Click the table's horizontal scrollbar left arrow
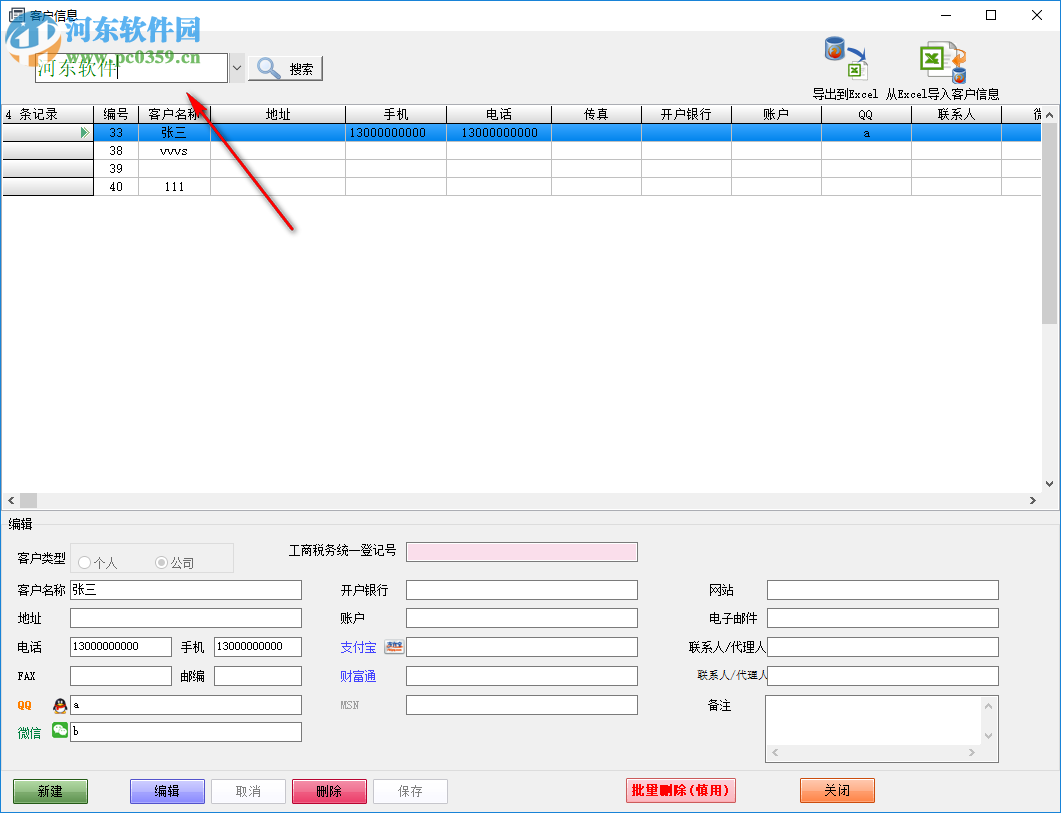The width and height of the screenshot is (1061, 813). point(11,500)
